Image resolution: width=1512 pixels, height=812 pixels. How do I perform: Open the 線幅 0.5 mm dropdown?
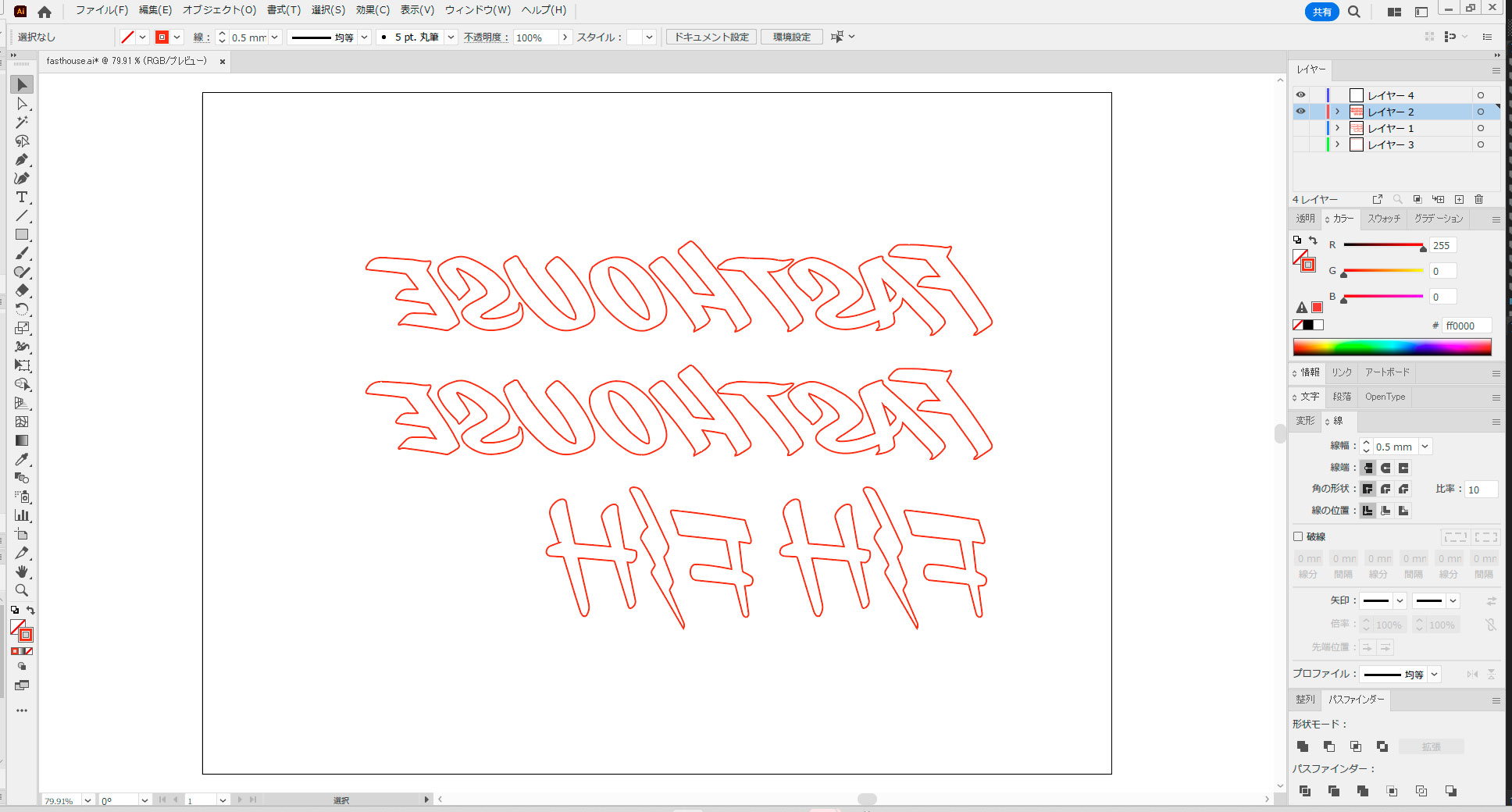click(x=1425, y=447)
